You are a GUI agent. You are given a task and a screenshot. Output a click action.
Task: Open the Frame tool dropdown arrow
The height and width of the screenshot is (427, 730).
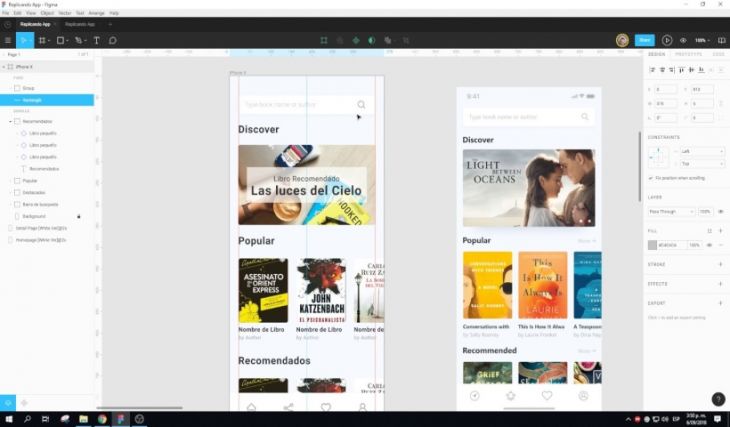click(49, 41)
